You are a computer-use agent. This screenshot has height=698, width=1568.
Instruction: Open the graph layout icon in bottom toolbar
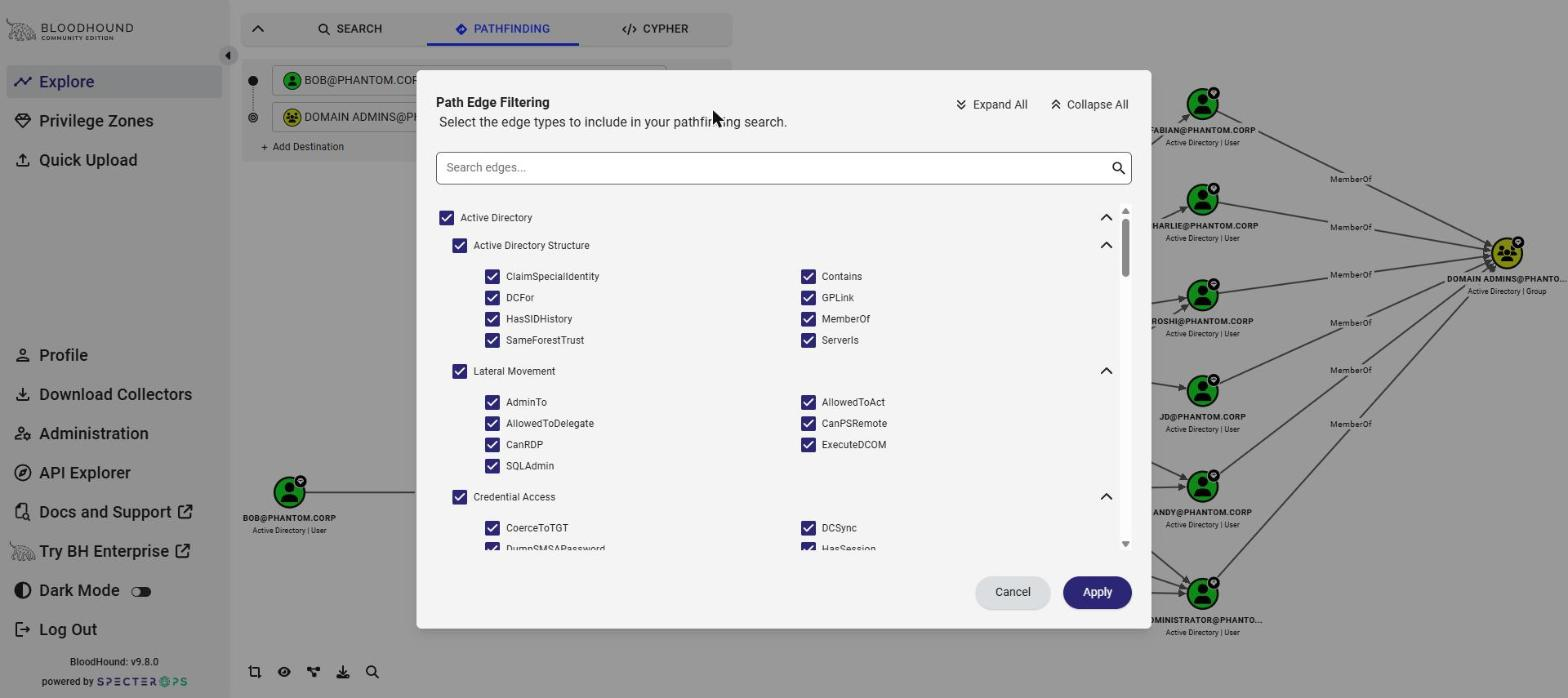pos(314,672)
